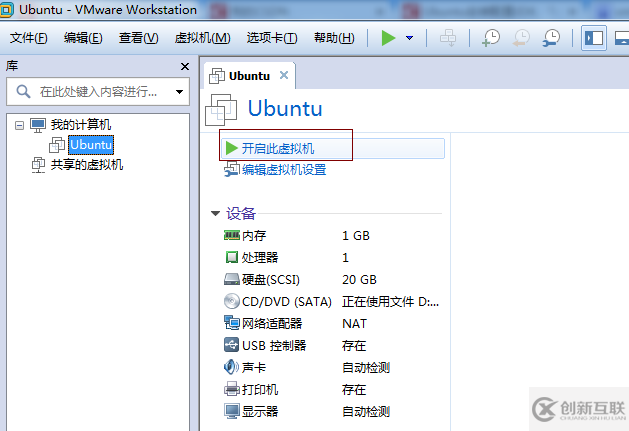Select the USB 控制器 device label
Viewport: 629px width, 431px height.
(274, 346)
